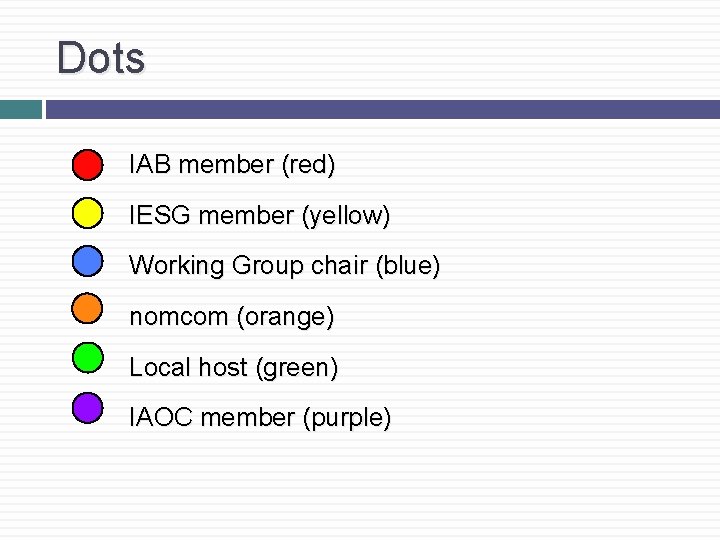Click the word "nomcom"
Viewport: 720px width, 540px height.
pos(179,317)
